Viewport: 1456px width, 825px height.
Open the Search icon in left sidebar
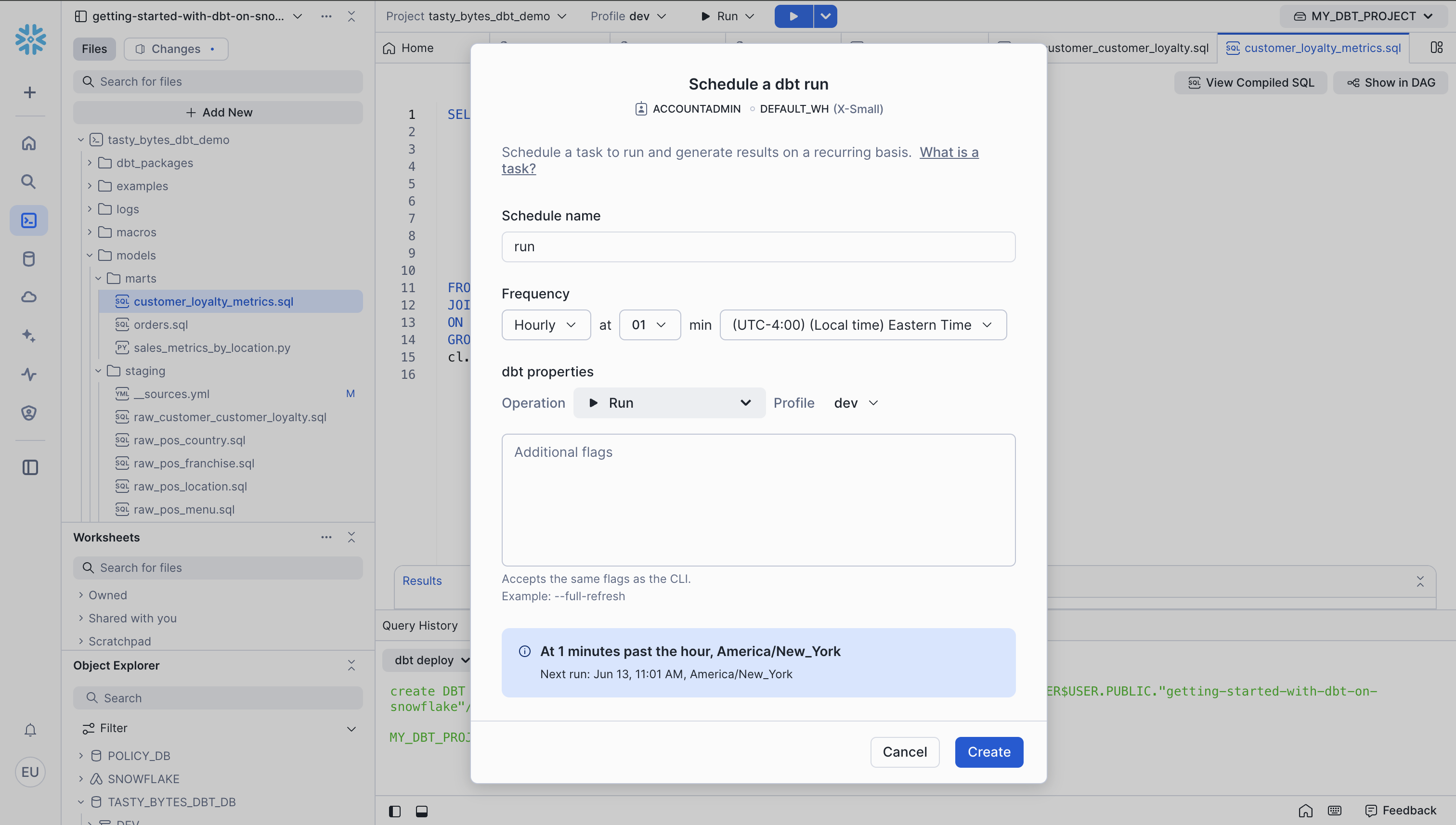[x=29, y=181]
